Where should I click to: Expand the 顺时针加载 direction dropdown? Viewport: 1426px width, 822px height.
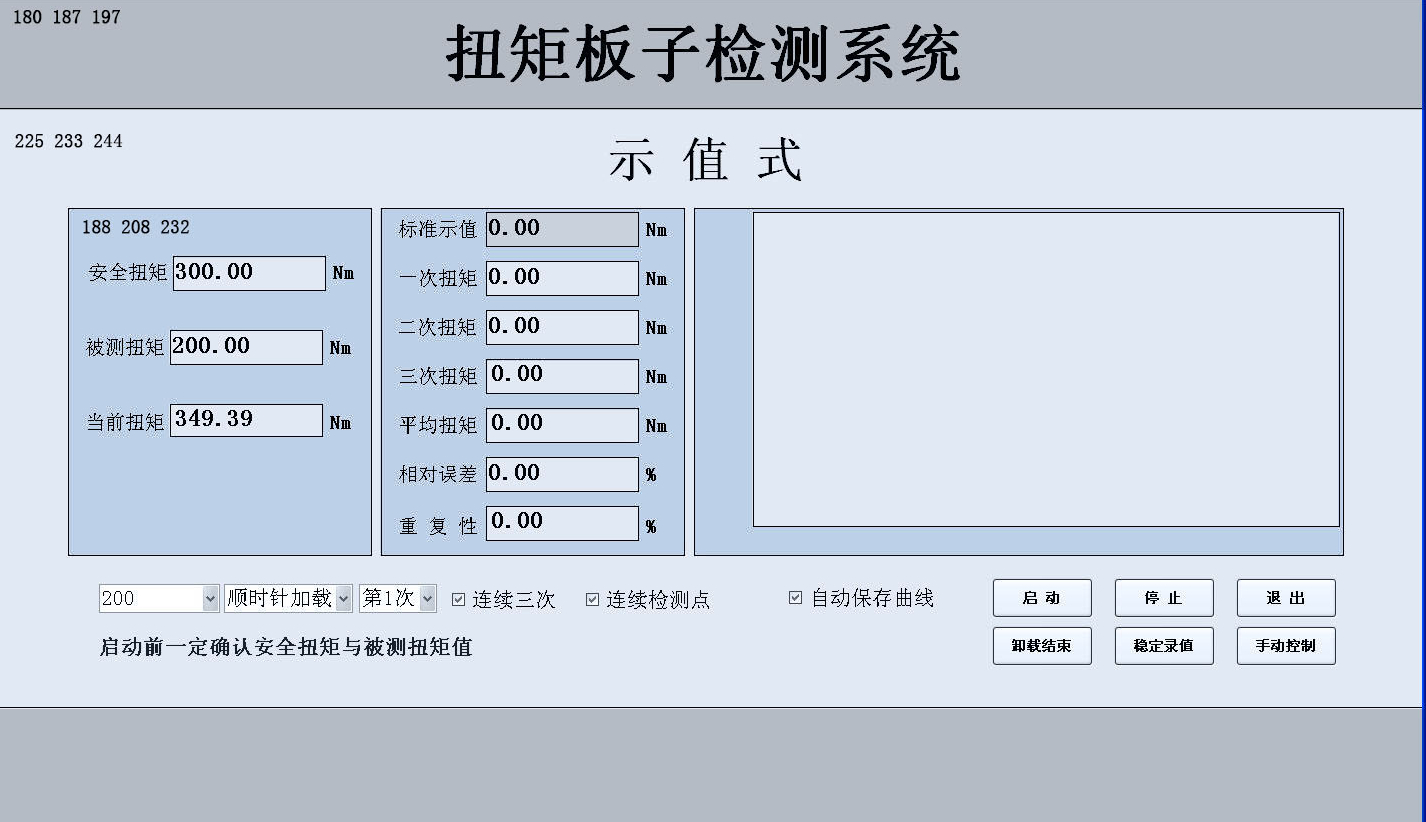[343, 599]
